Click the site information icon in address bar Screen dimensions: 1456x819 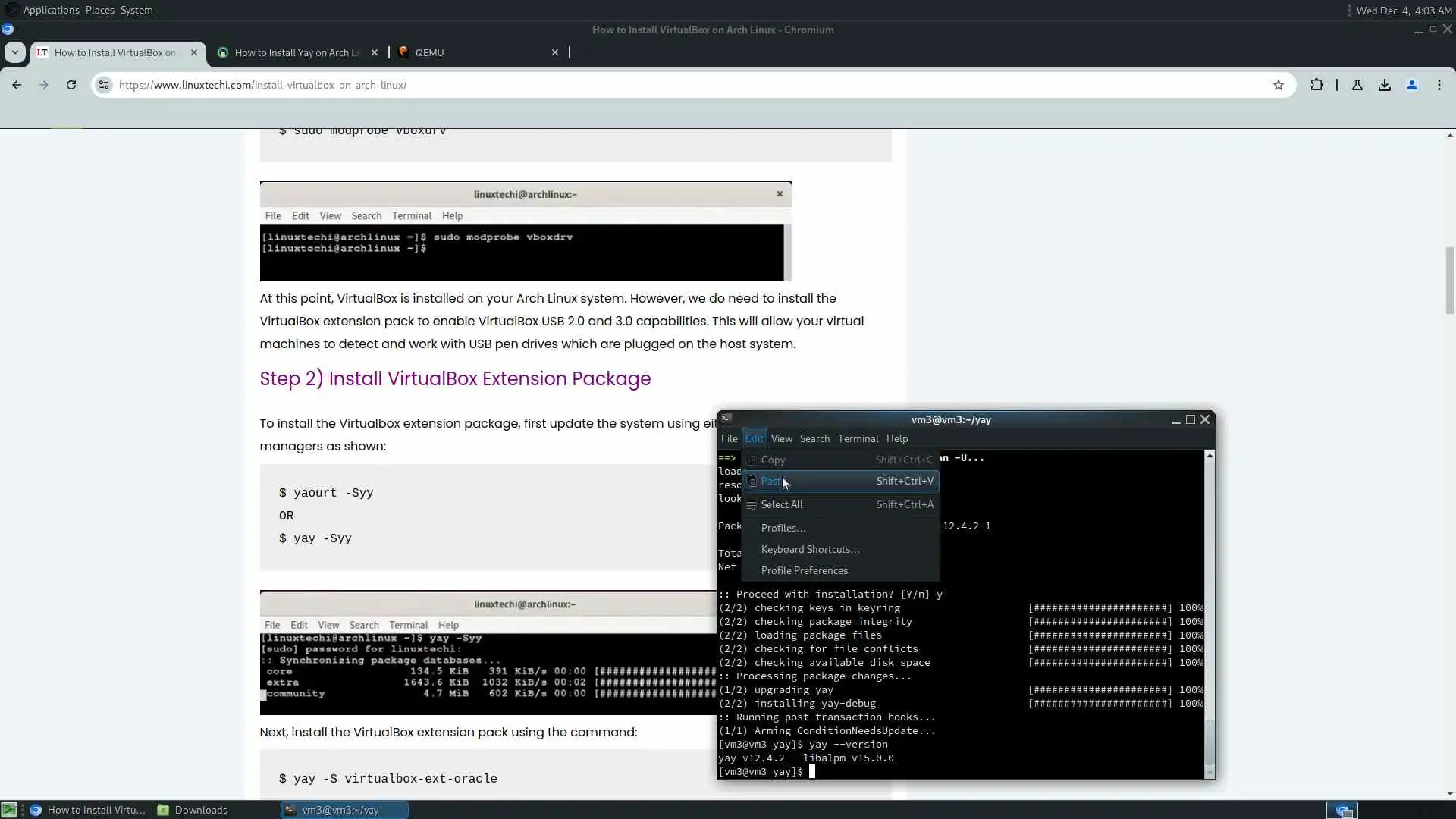click(104, 85)
